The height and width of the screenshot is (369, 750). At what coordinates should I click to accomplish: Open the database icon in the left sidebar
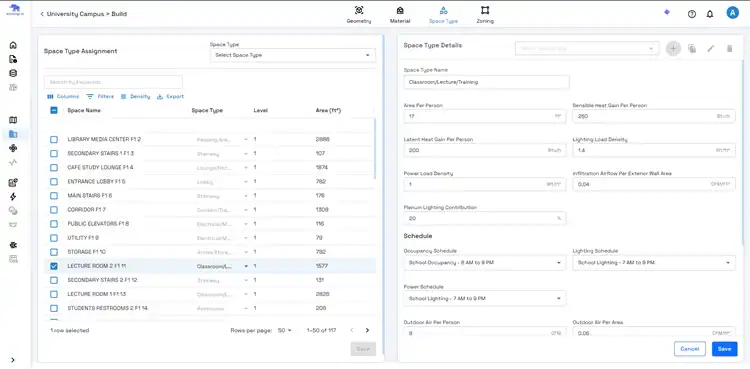(x=13, y=73)
